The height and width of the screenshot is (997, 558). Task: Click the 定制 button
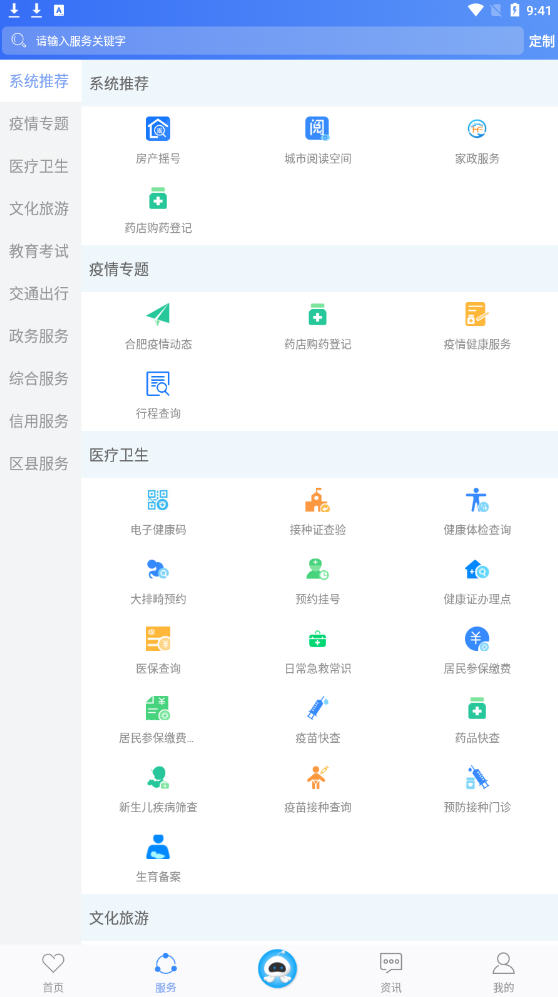[541, 41]
